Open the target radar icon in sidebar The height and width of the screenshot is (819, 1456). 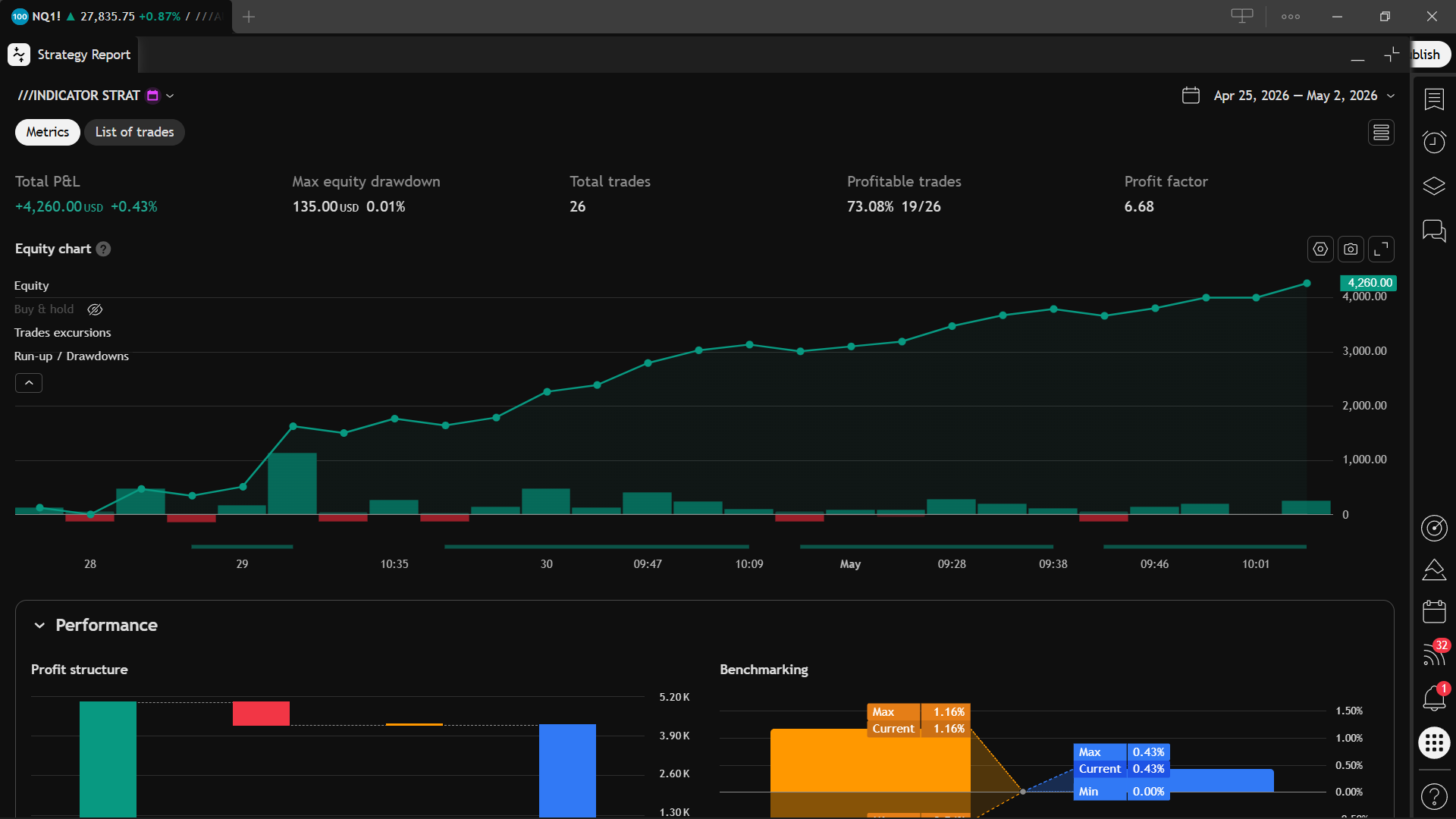(1434, 528)
